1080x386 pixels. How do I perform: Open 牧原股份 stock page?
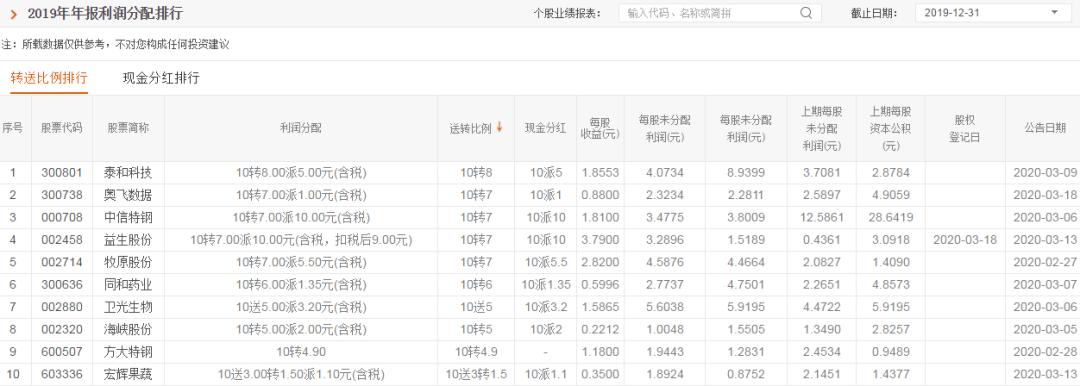point(129,263)
